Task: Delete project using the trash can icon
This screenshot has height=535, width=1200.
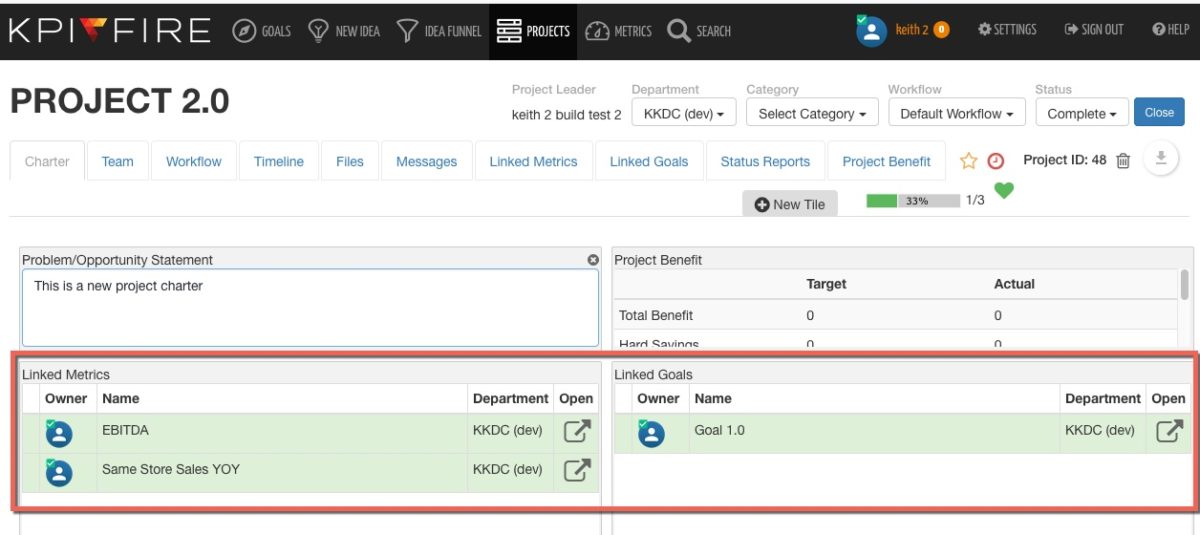Action: coord(1123,161)
